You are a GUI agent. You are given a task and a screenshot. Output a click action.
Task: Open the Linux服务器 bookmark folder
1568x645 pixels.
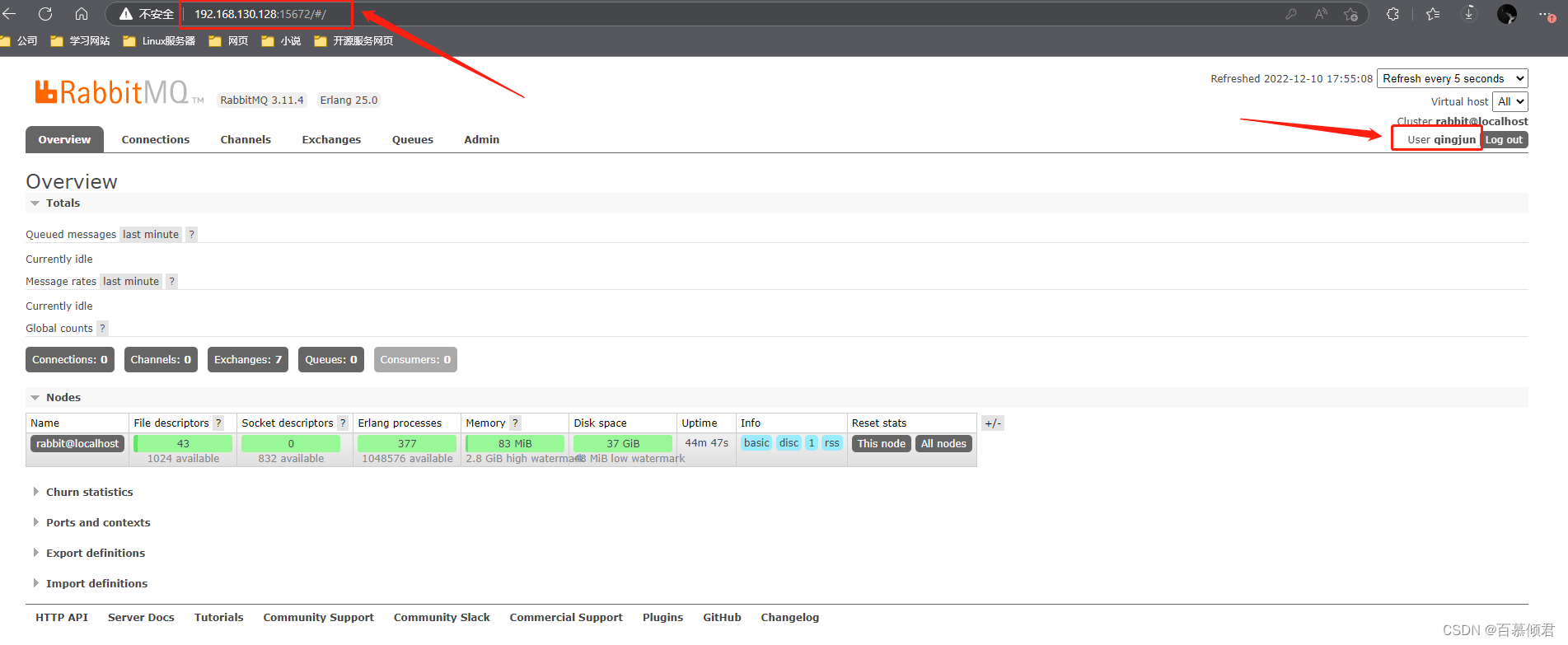point(159,41)
